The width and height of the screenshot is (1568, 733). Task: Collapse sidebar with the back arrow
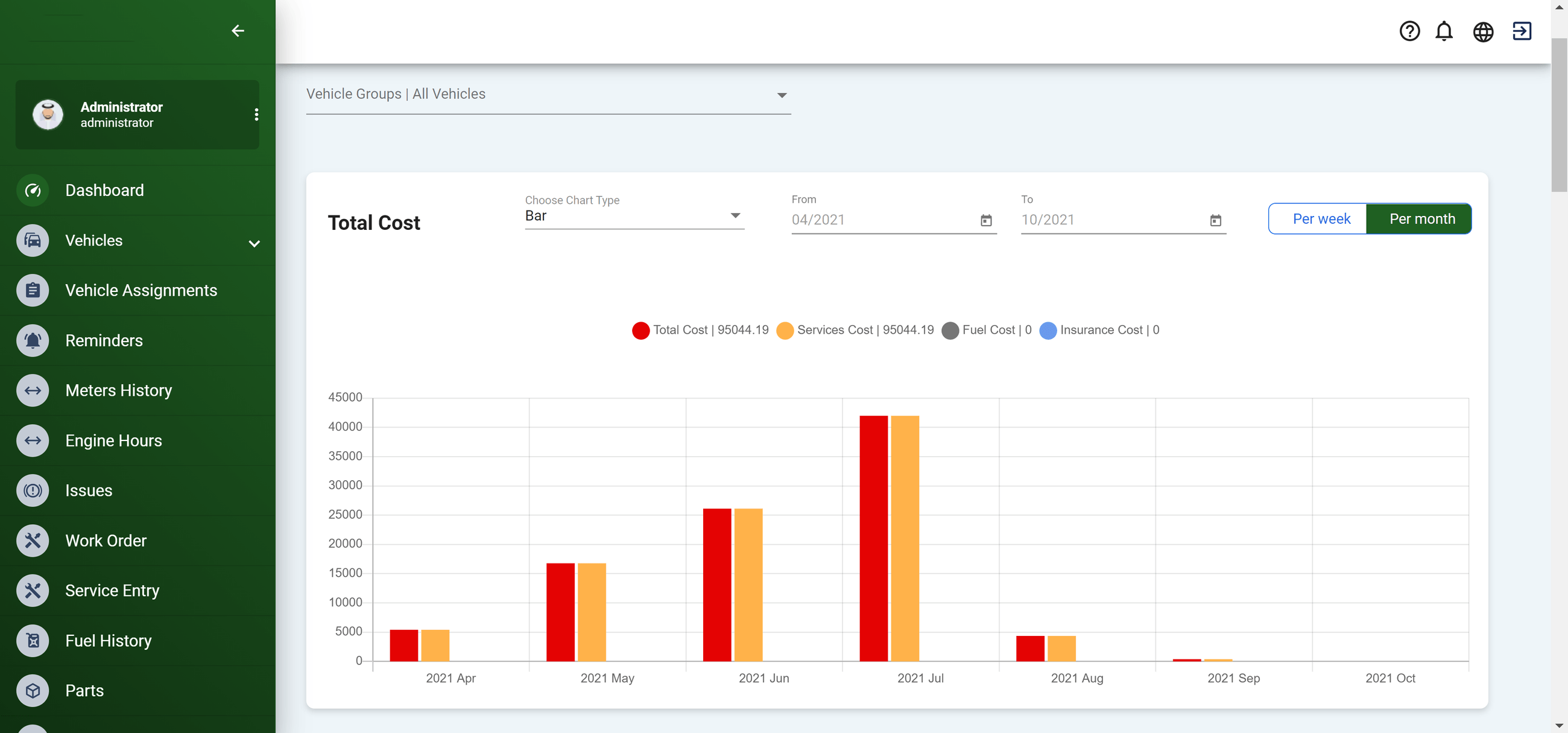tap(238, 30)
